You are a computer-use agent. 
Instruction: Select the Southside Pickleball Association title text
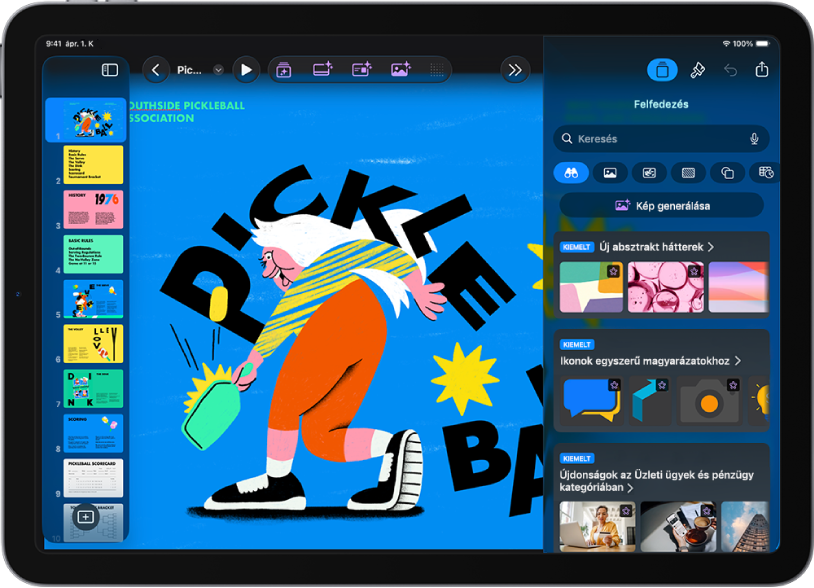pyautogui.click(x=186, y=112)
